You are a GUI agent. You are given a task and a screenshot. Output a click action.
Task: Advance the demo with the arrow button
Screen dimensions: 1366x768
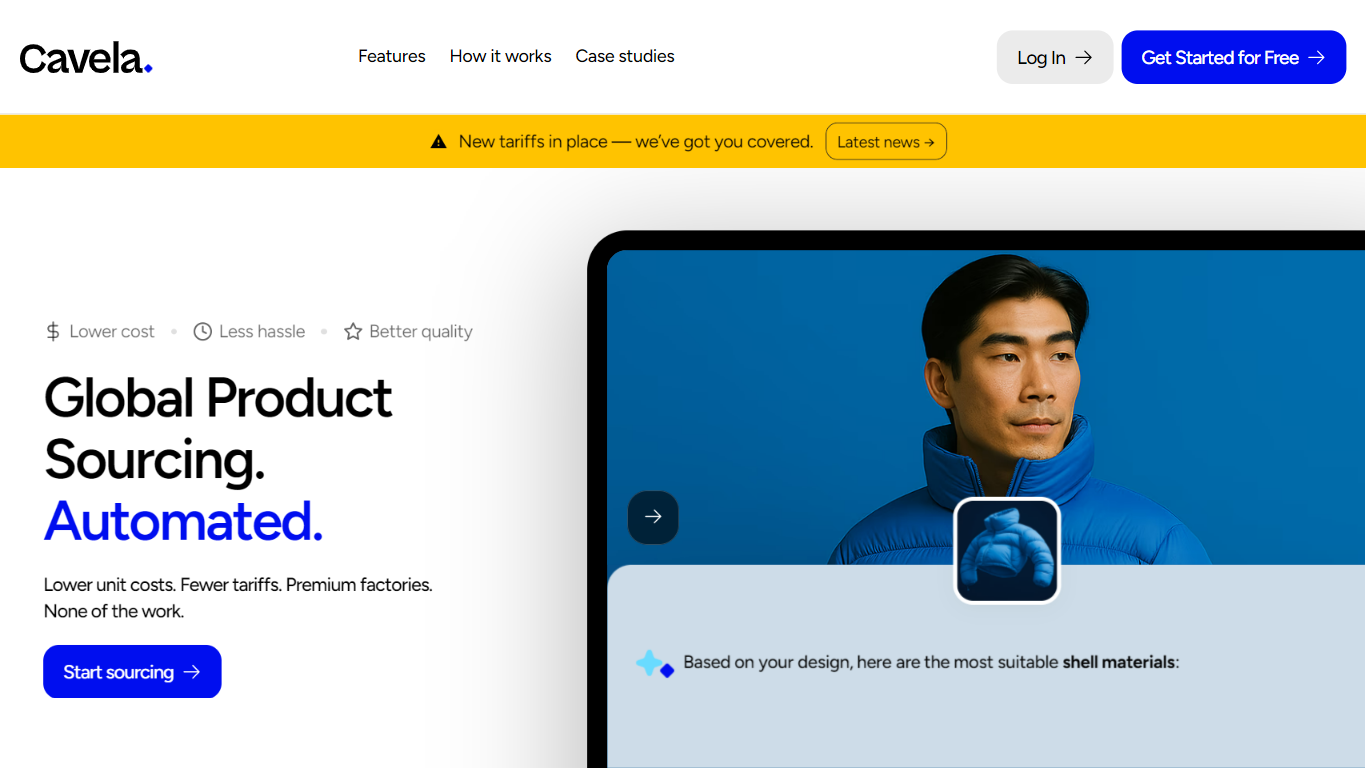[x=653, y=517]
